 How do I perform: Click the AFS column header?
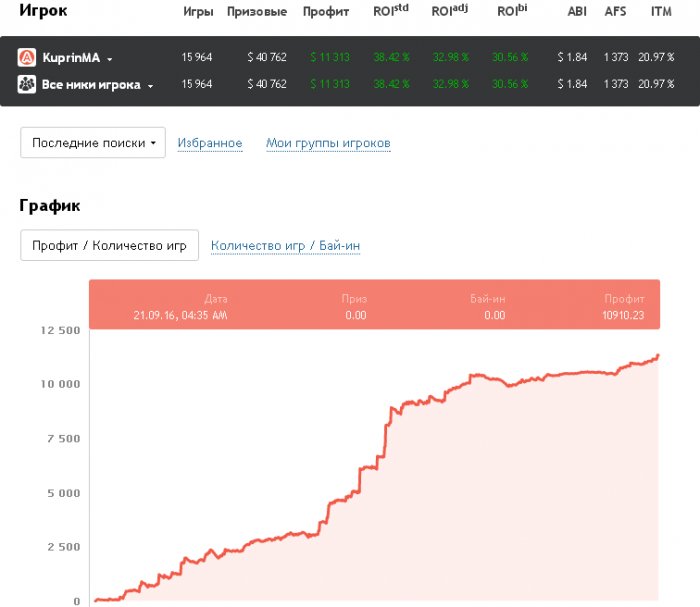click(x=615, y=12)
